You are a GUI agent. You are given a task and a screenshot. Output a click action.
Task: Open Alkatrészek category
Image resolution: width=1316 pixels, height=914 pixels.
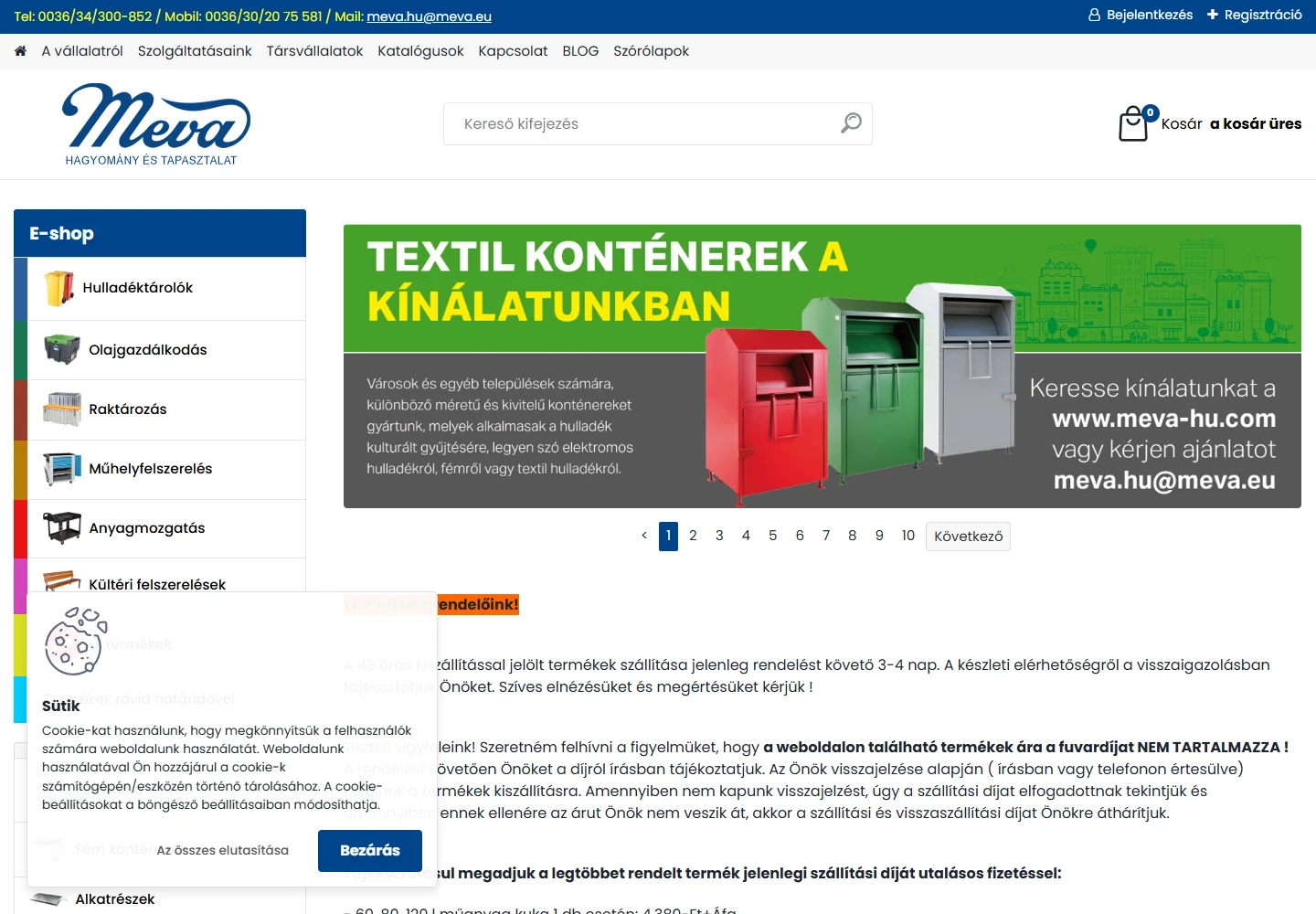tap(114, 899)
